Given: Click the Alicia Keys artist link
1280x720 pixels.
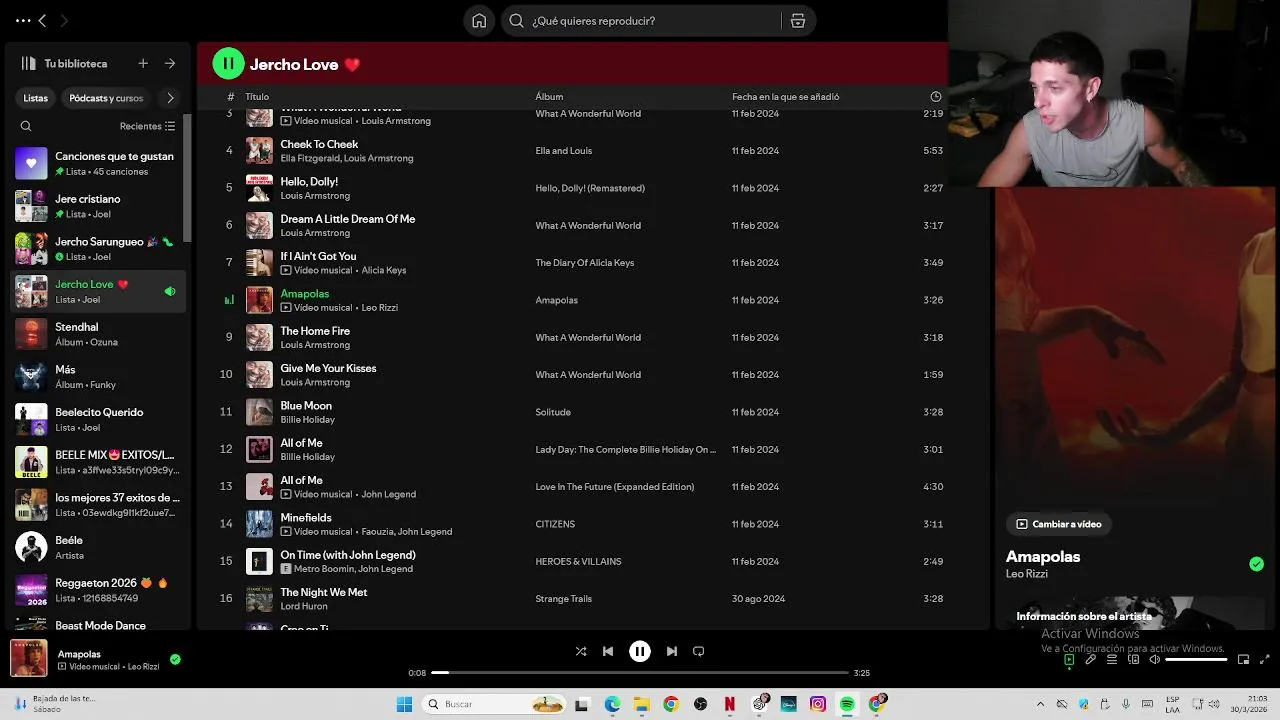Looking at the screenshot, I should 384,270.
